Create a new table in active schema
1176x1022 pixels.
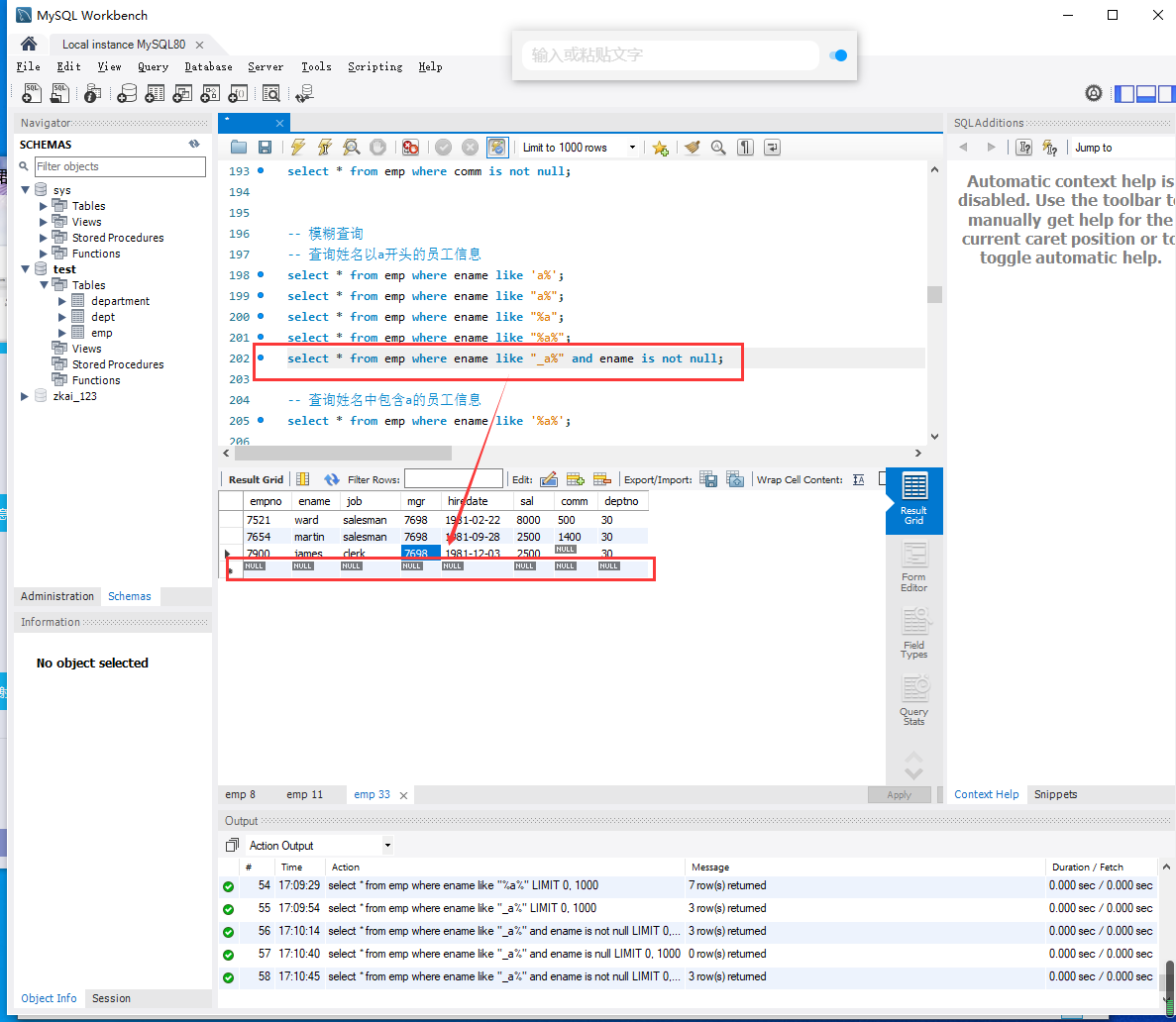tap(155, 93)
